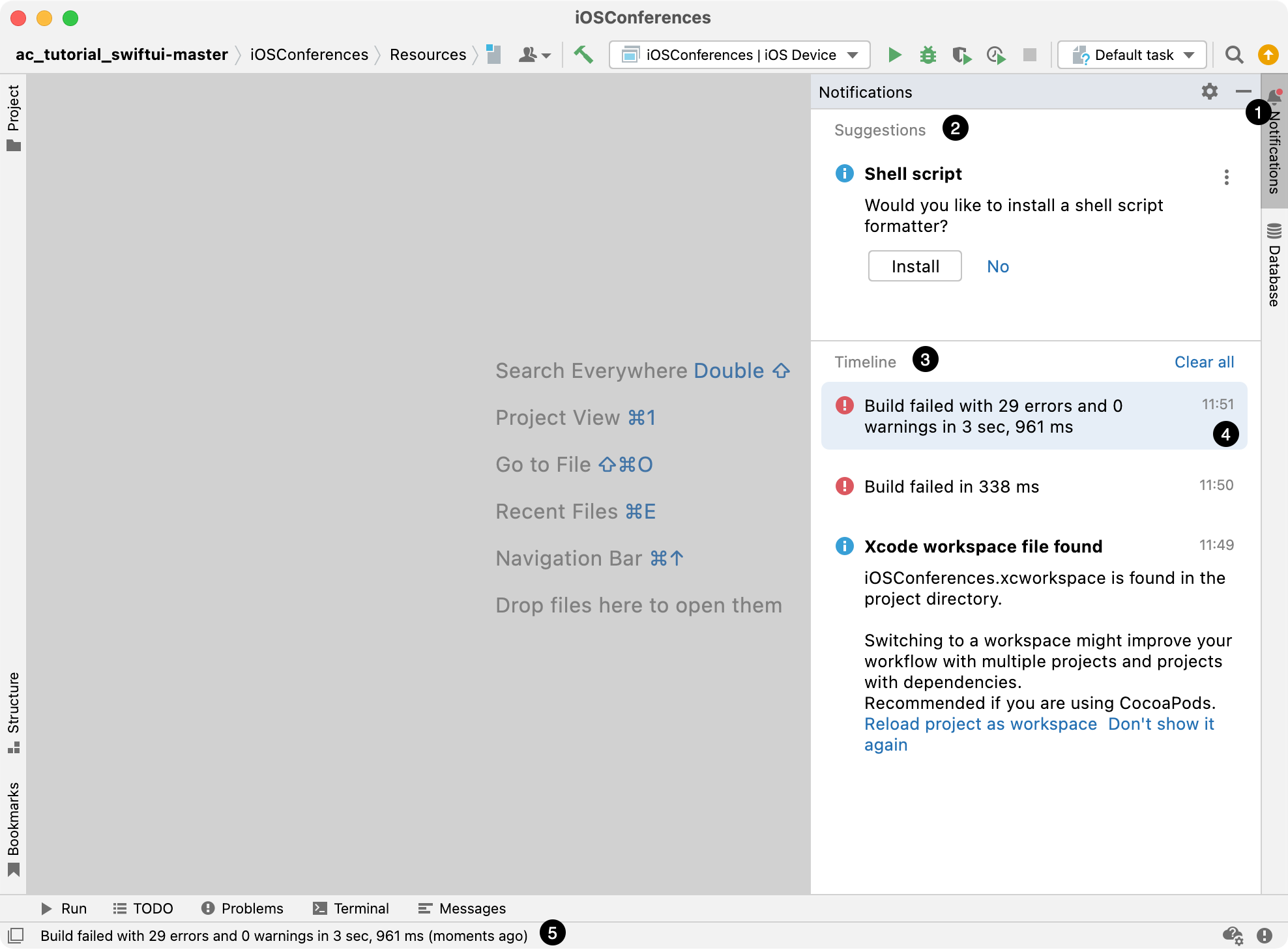Click the file icon in navigation bar
The width and height of the screenshot is (1288, 950).
[x=494, y=55]
